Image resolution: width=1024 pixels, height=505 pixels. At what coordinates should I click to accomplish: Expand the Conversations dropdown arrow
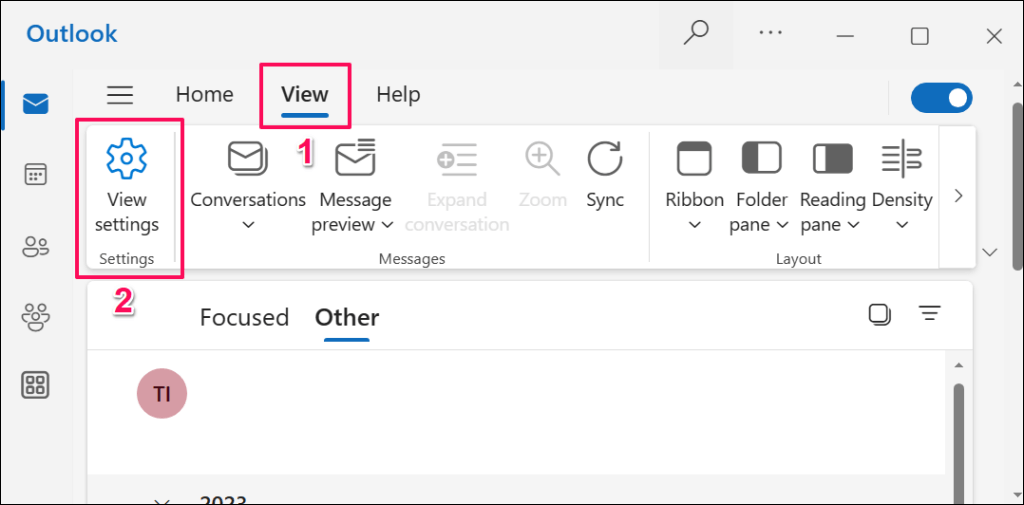[x=248, y=225]
